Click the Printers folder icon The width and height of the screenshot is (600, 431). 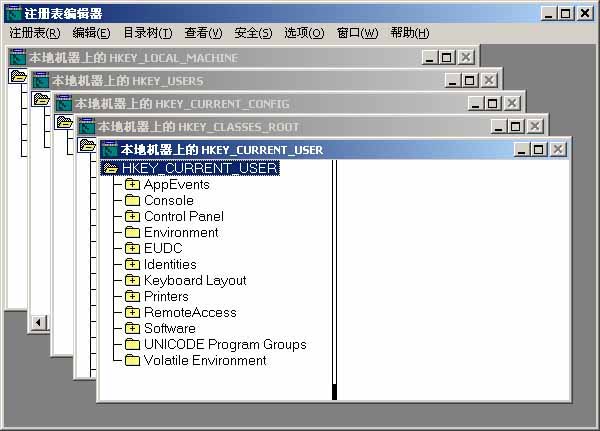pos(132,297)
